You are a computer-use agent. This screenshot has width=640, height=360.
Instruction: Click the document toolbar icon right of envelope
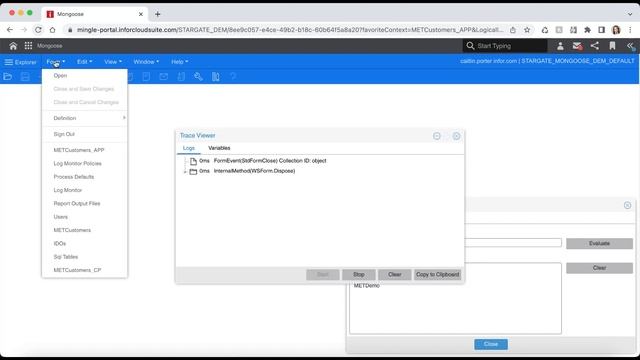tap(181, 76)
